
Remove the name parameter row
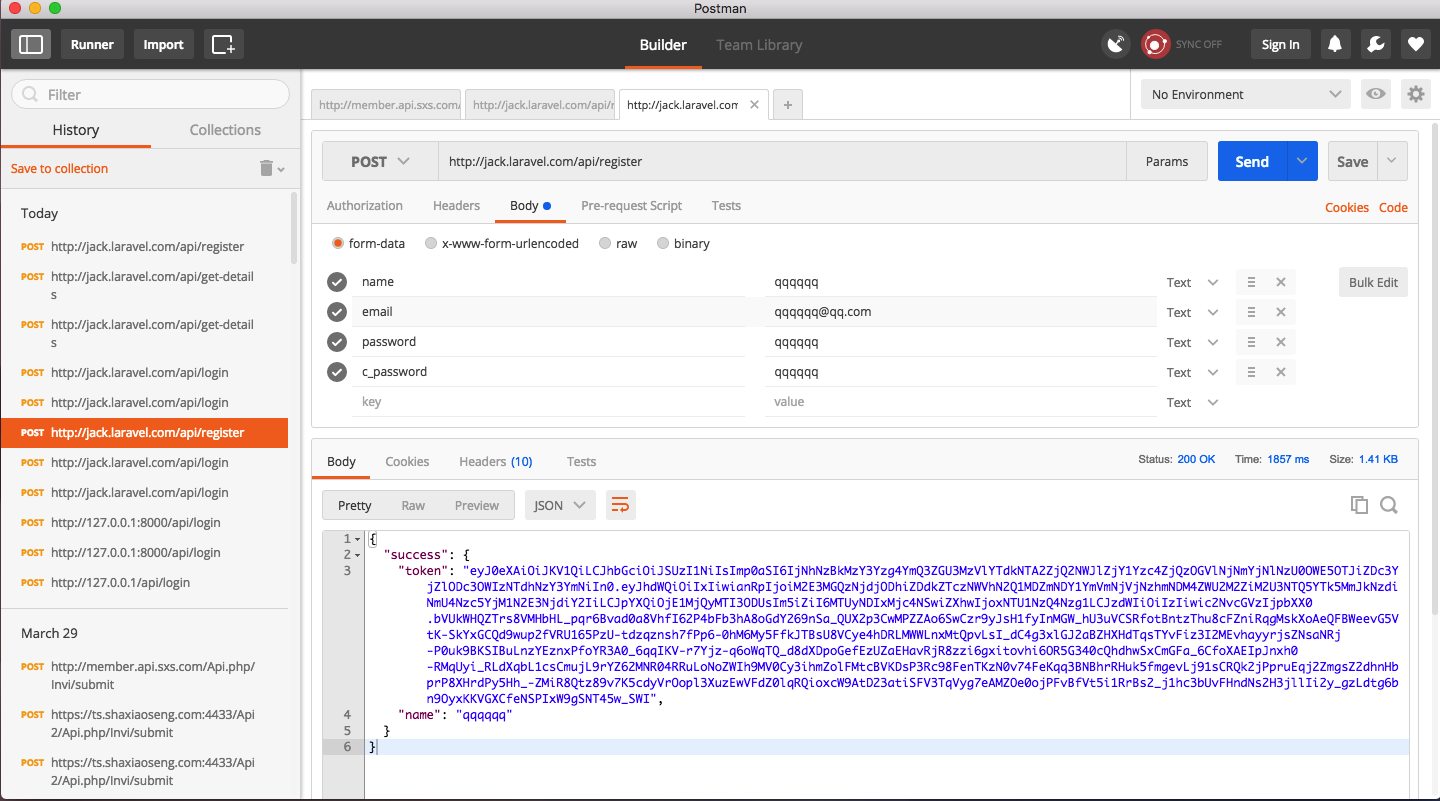pos(1280,282)
